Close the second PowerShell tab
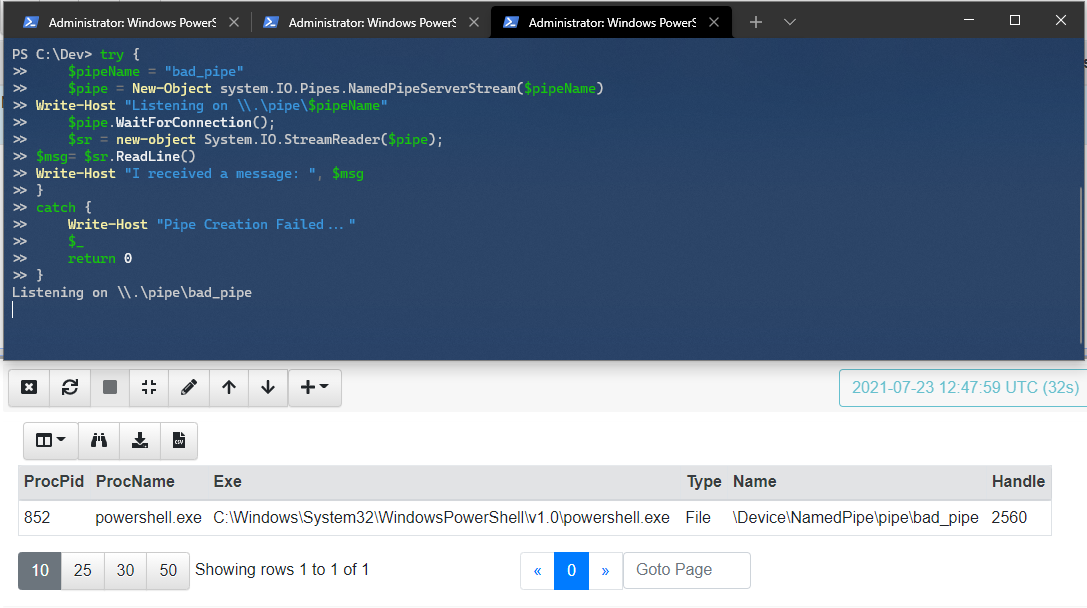 [x=473, y=22]
